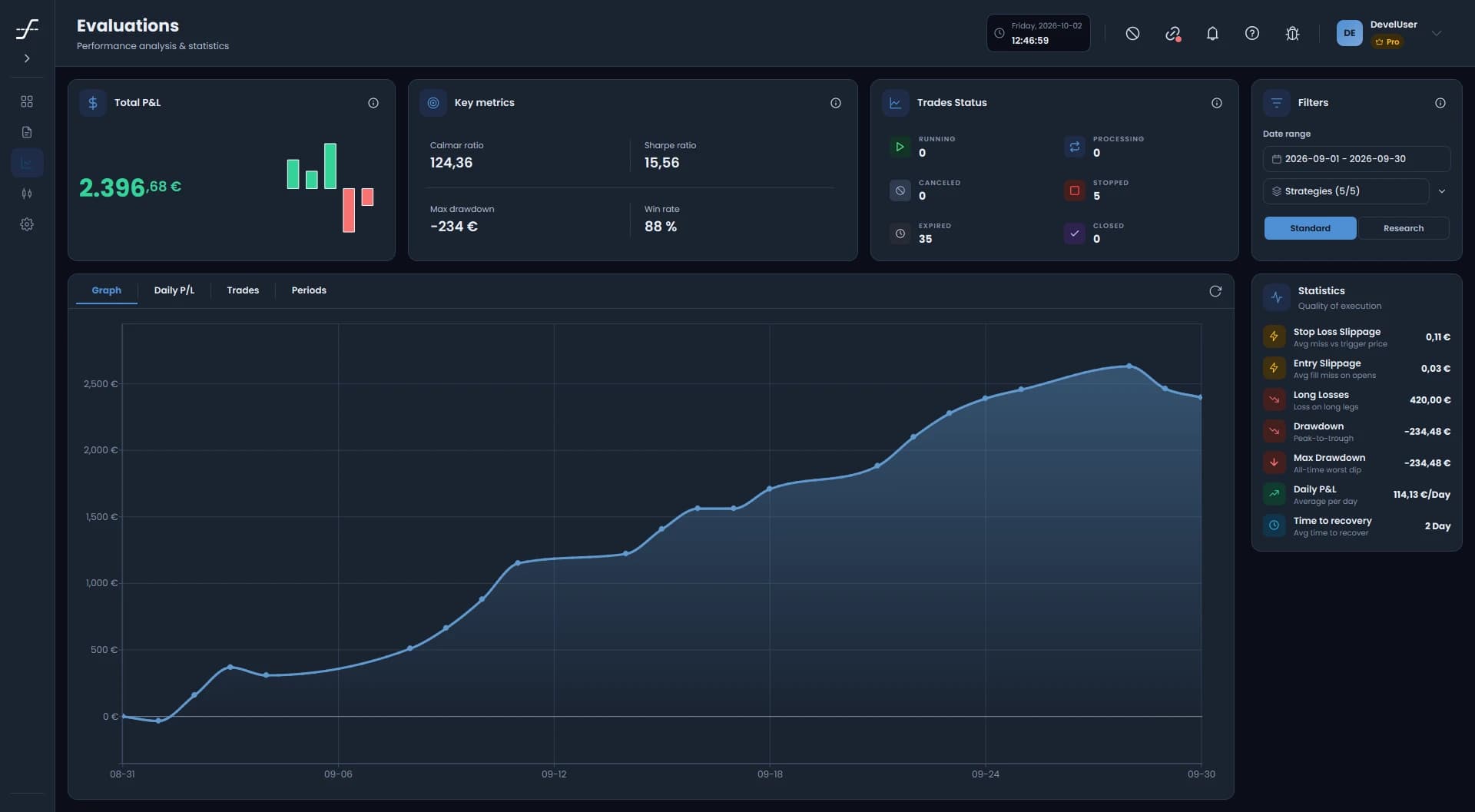Screen dimensions: 1475x812
Task: Click the bug report icon in header
Action: 1292,33
